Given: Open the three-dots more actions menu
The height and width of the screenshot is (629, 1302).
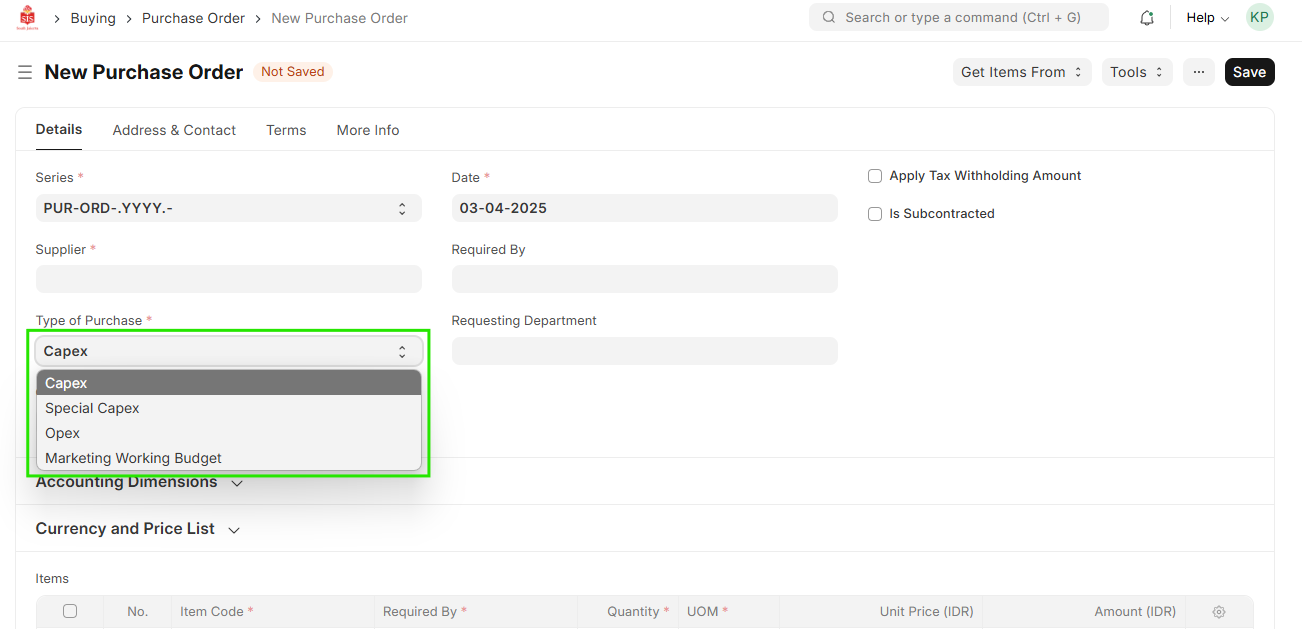Looking at the screenshot, I should tap(1198, 72).
